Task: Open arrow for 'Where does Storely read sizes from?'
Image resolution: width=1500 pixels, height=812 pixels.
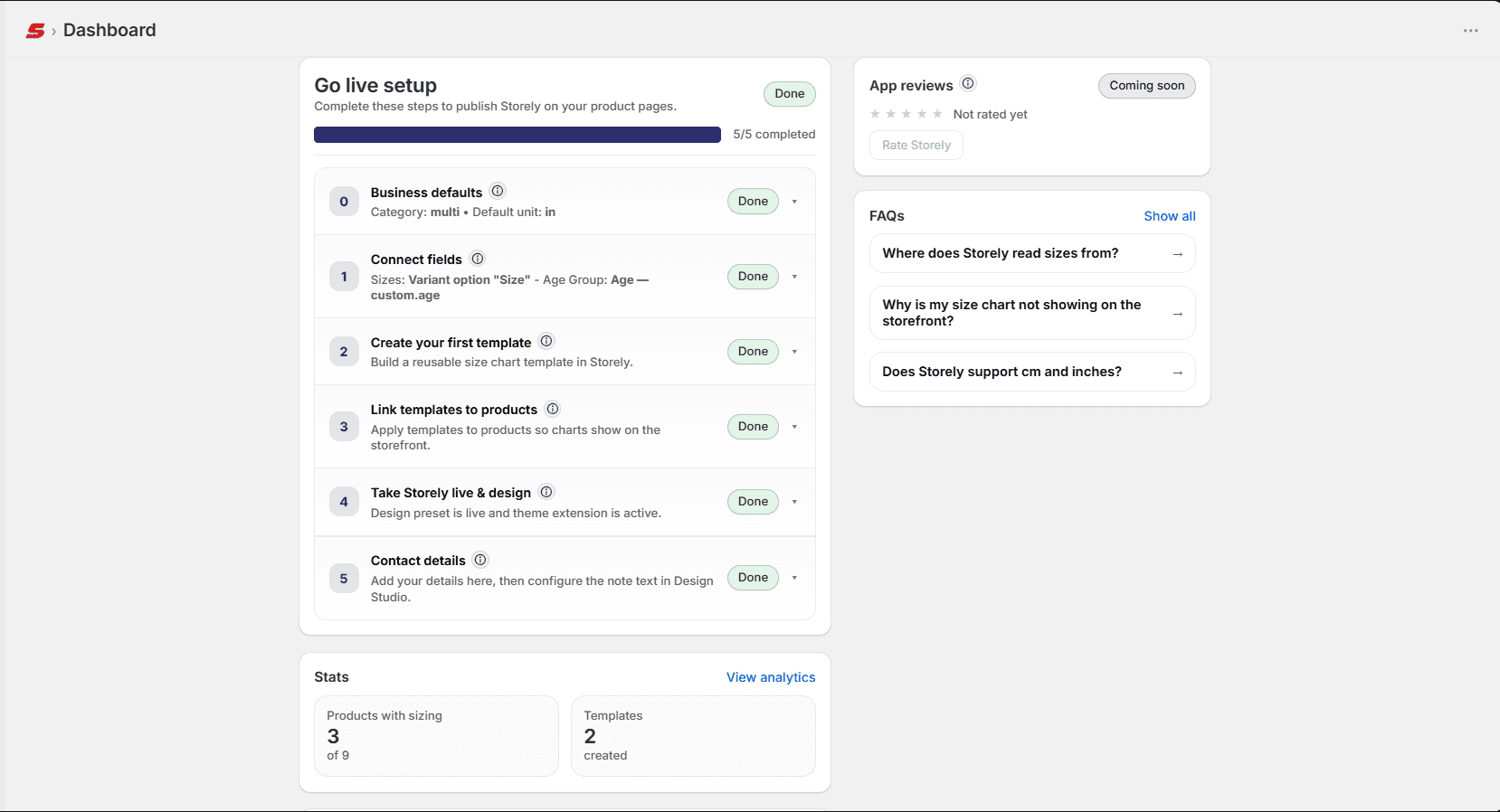Action: 1178,254
